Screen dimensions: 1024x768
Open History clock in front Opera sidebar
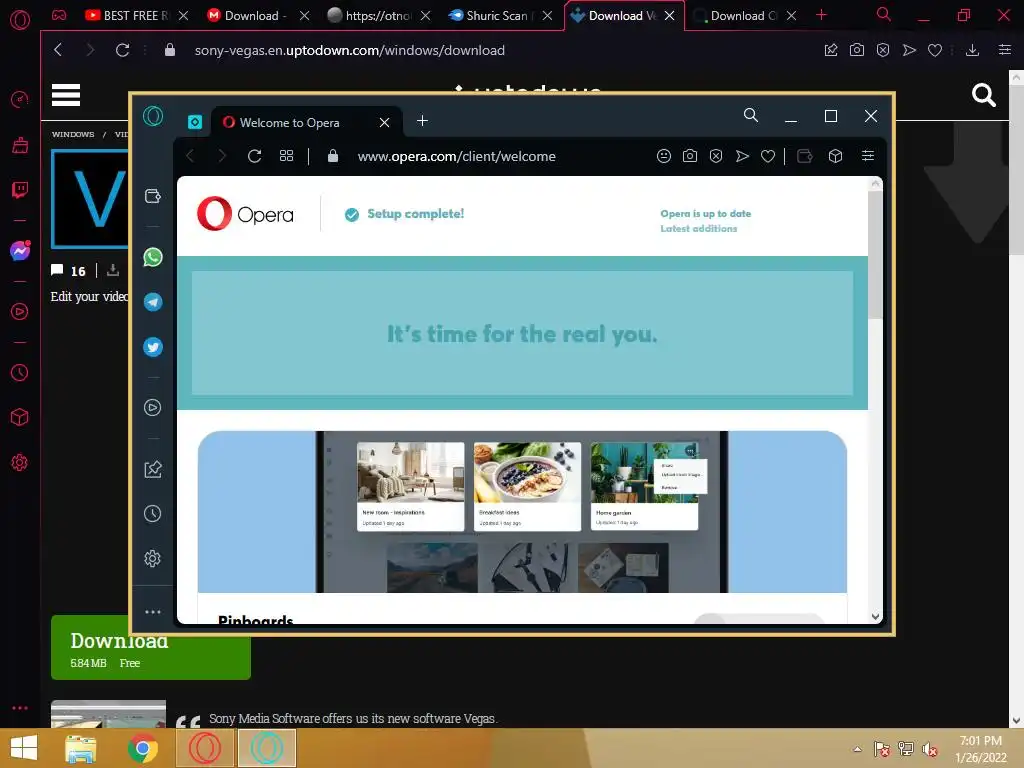pyautogui.click(x=152, y=513)
